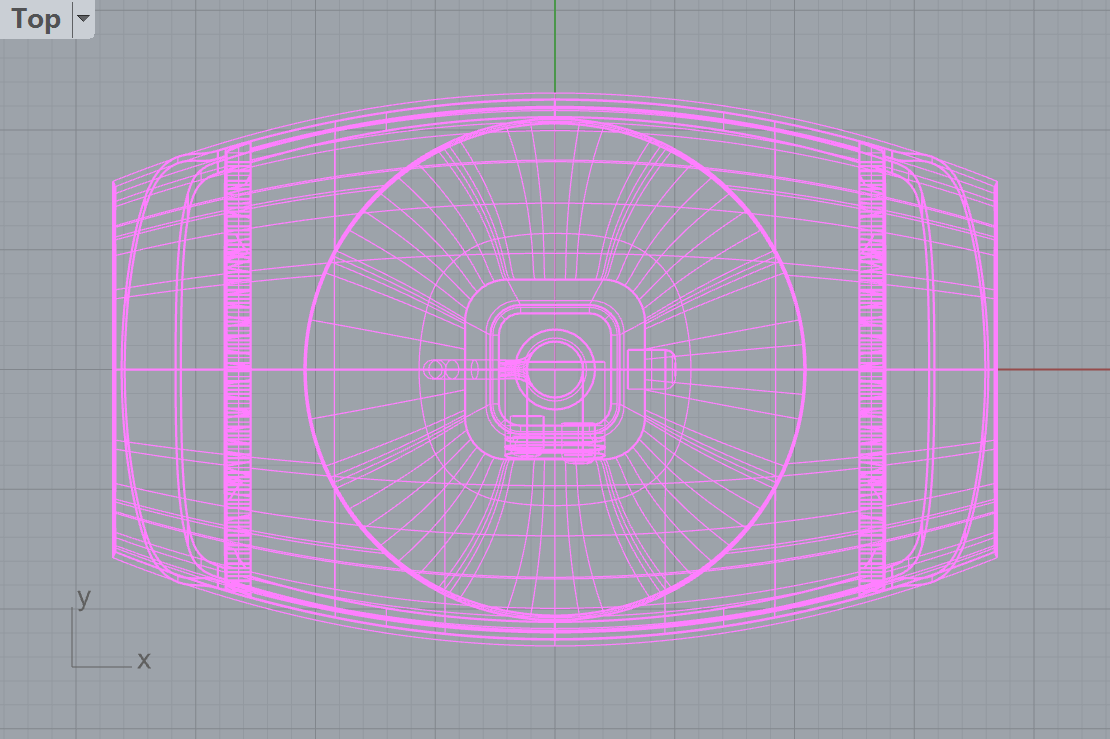Screen dimensions: 1110x739
Task: Click the red X axis line right of model
Action: [x=1050, y=369]
